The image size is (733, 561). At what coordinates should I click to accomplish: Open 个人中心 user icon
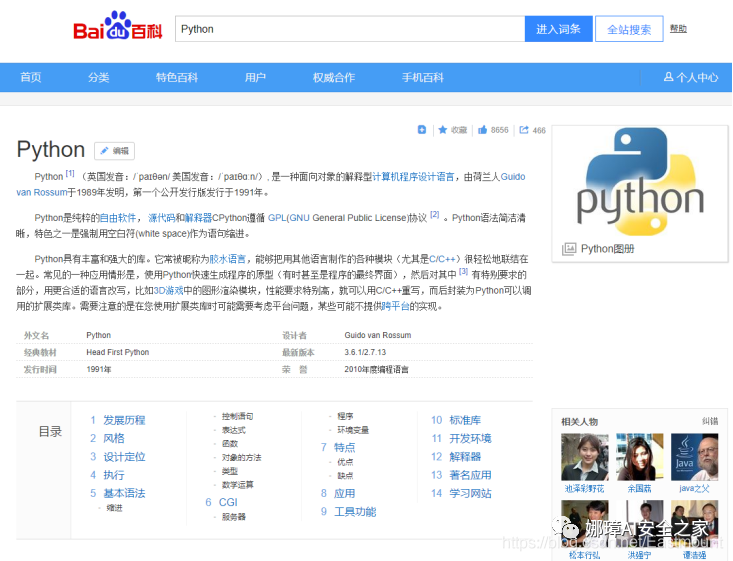[x=668, y=77]
